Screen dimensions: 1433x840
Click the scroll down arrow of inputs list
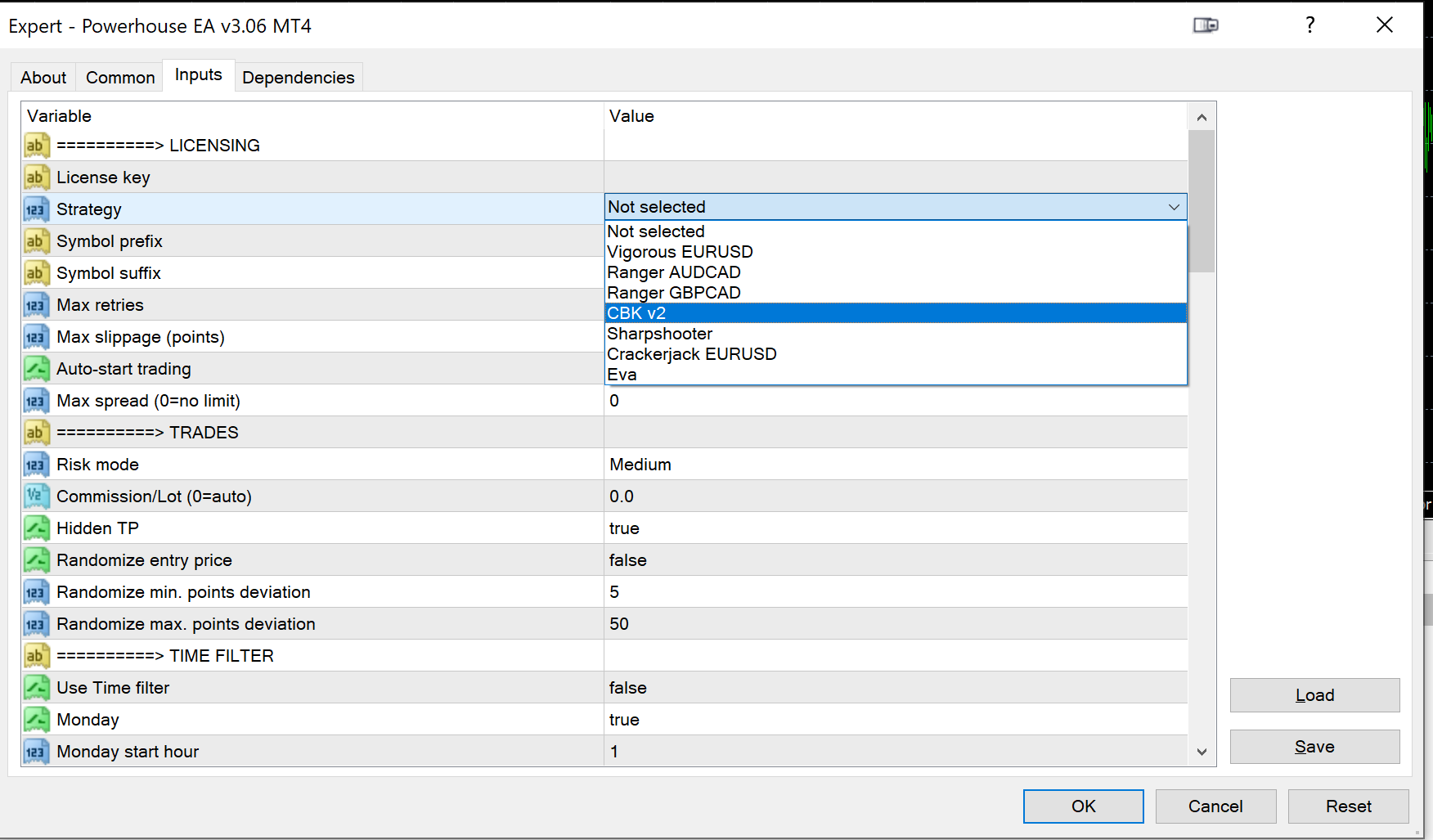tap(1202, 752)
